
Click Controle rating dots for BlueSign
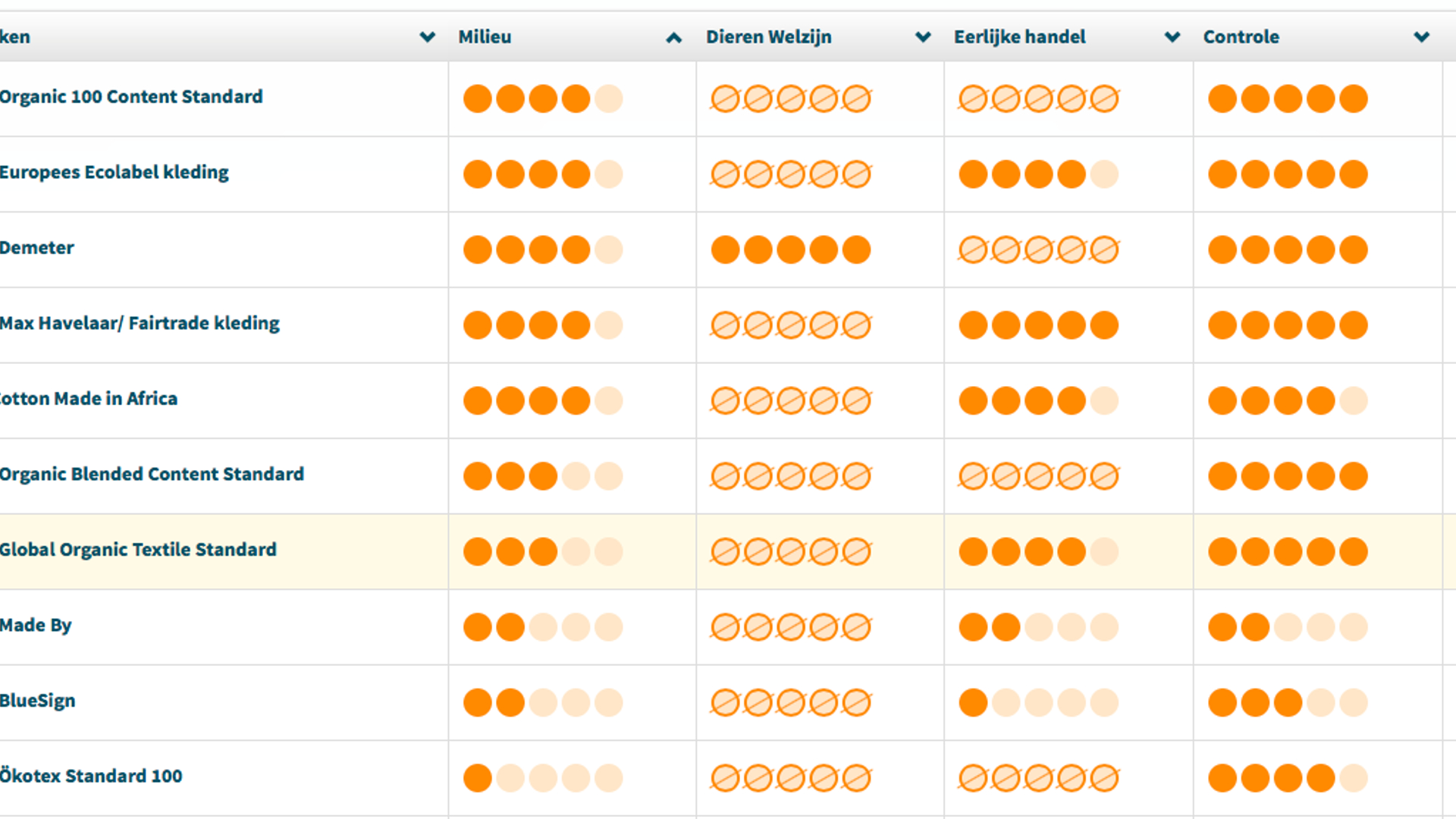(1288, 702)
